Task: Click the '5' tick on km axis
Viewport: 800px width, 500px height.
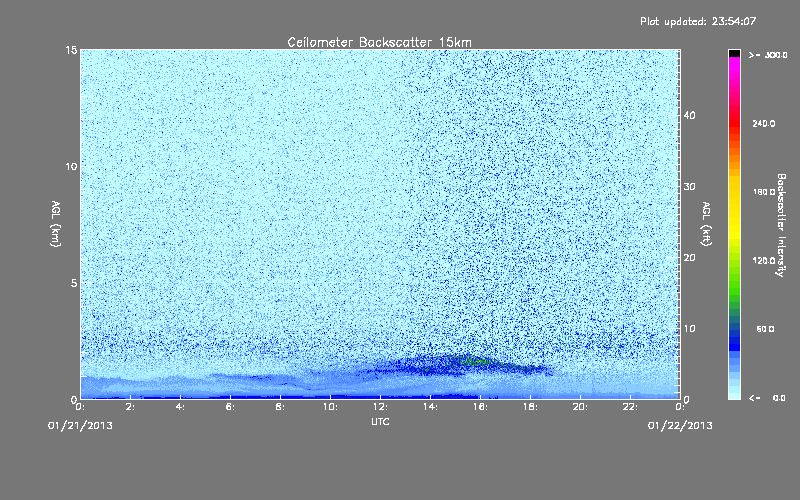Action: pyautogui.click(x=74, y=283)
